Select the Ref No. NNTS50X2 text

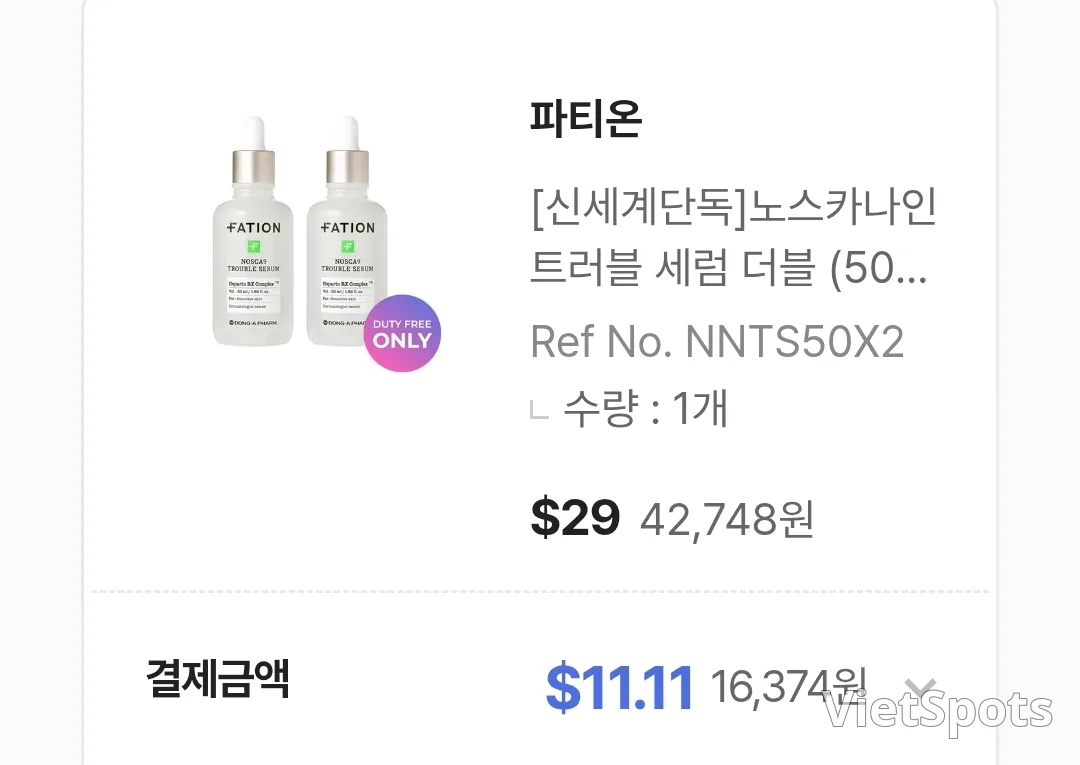(x=717, y=341)
